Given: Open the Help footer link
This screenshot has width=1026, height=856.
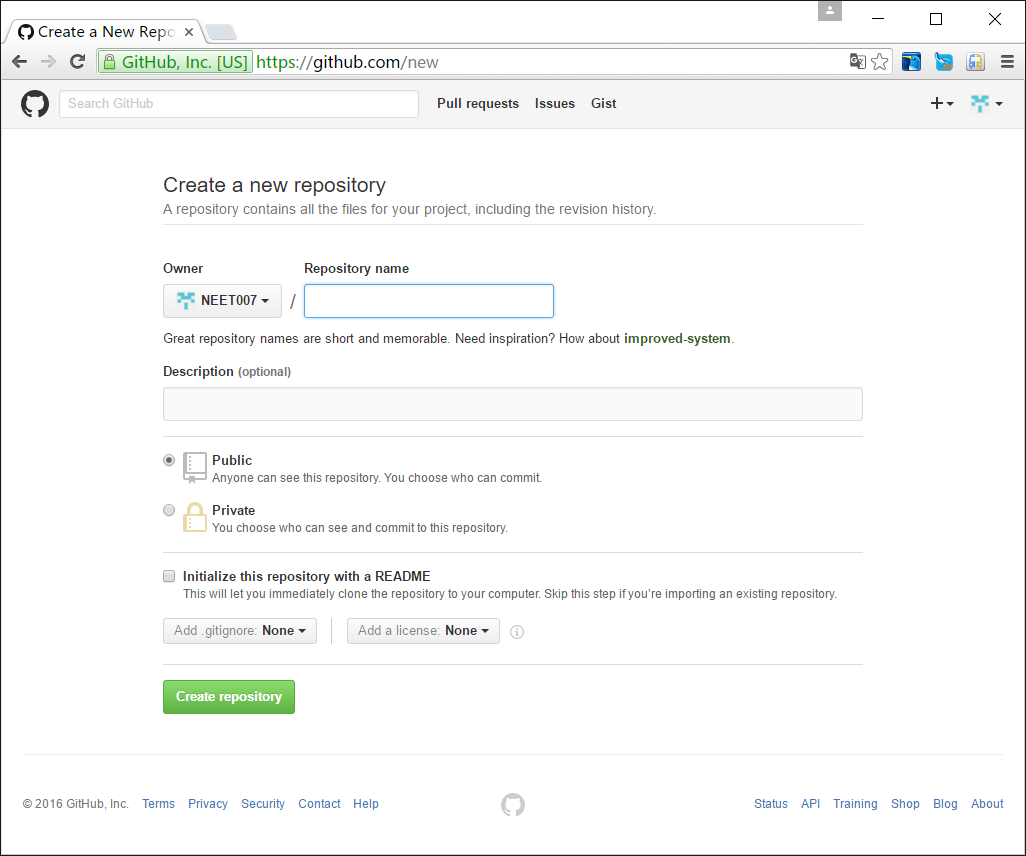Looking at the screenshot, I should 366,804.
